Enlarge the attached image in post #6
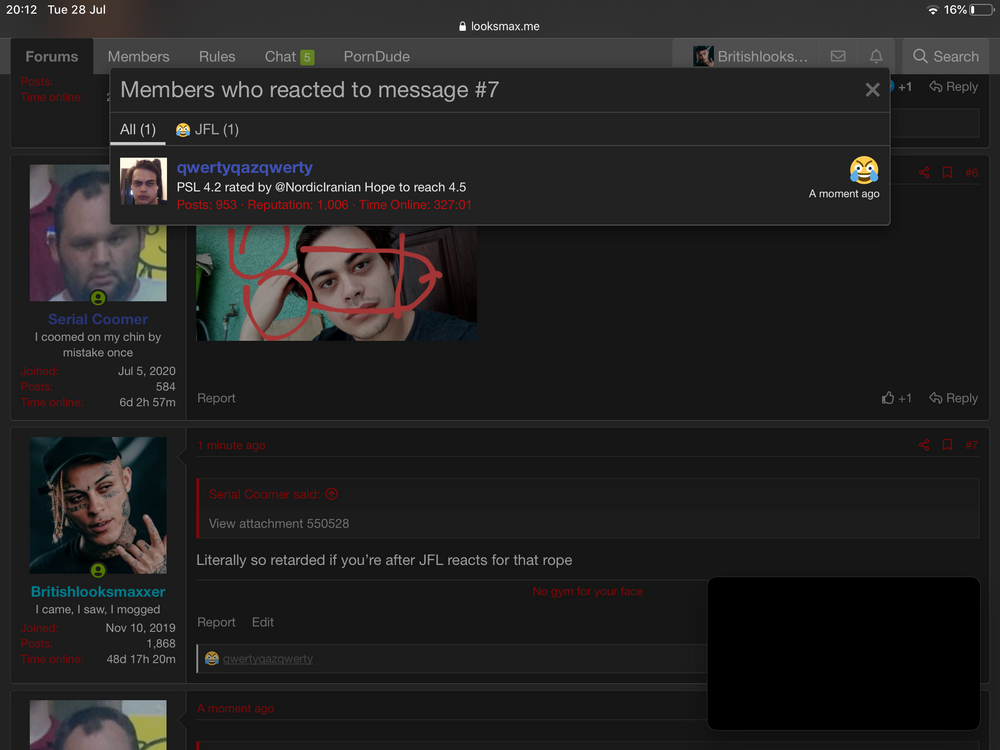 tap(336, 285)
